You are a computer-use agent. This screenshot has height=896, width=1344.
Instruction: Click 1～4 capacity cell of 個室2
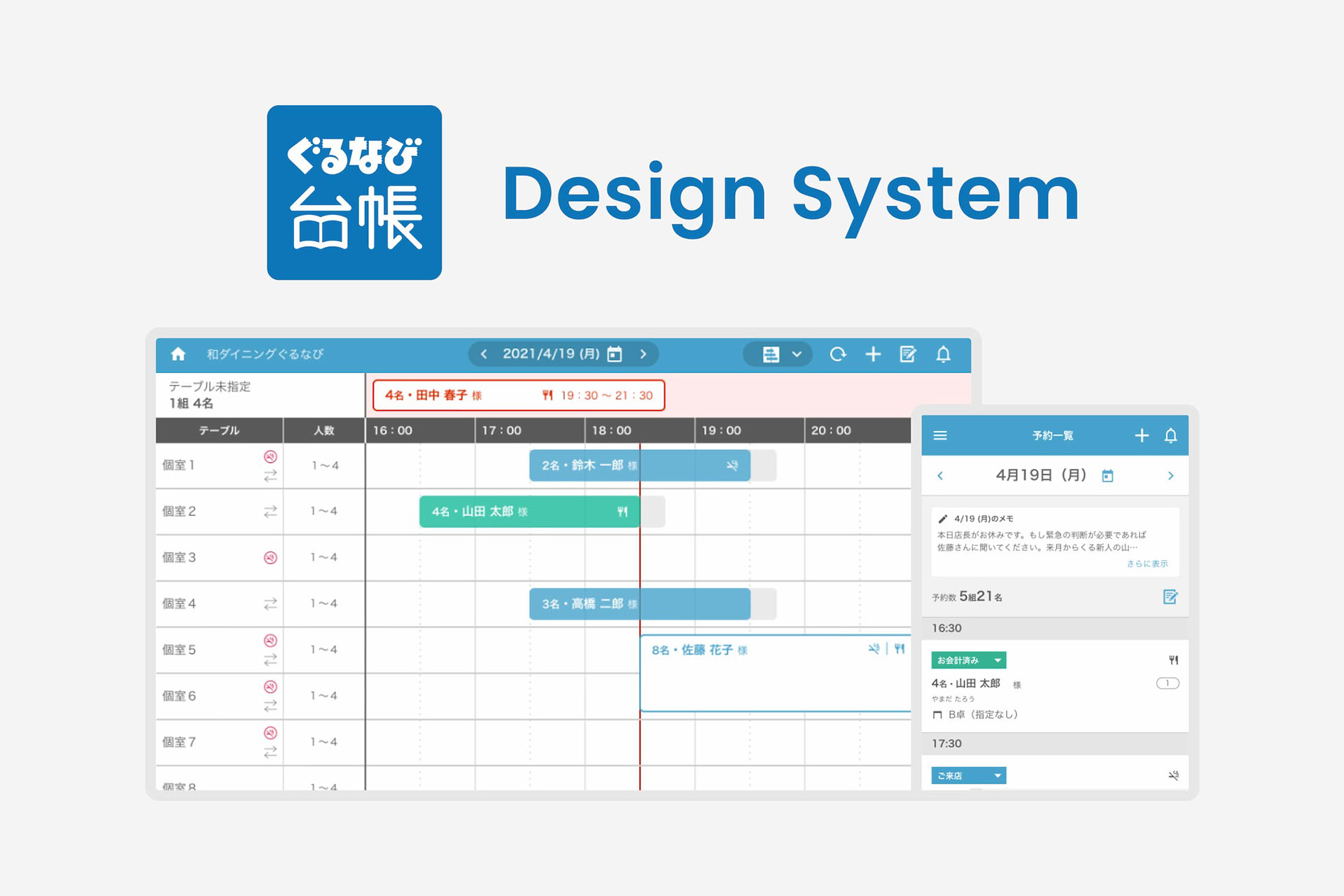coord(324,512)
